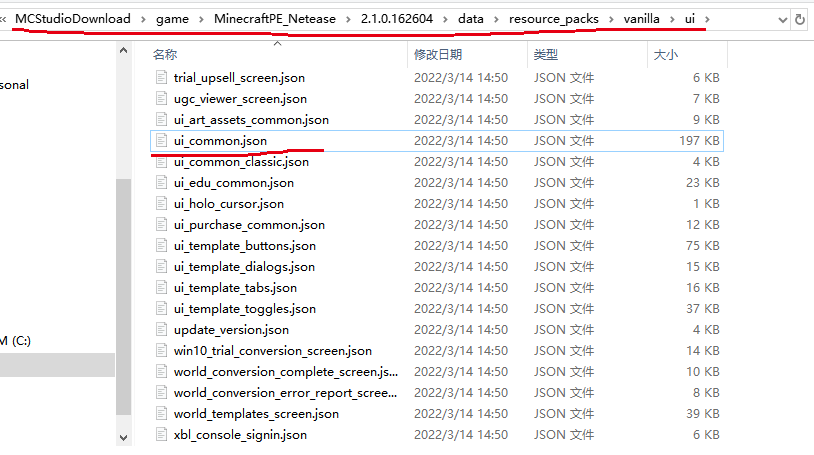Viewport: 814px width, 455px height.
Task: Click the file icon of ui_common.json
Action: (x=161, y=140)
